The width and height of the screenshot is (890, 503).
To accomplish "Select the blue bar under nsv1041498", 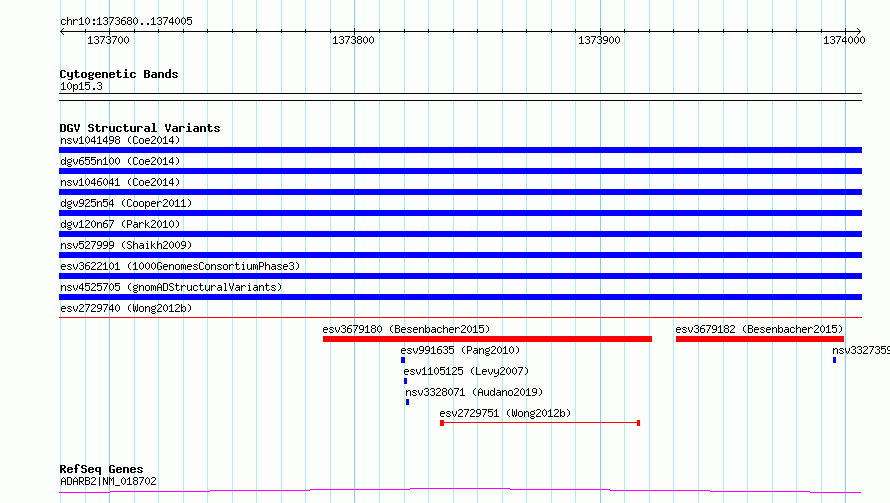I will pyautogui.click(x=460, y=150).
